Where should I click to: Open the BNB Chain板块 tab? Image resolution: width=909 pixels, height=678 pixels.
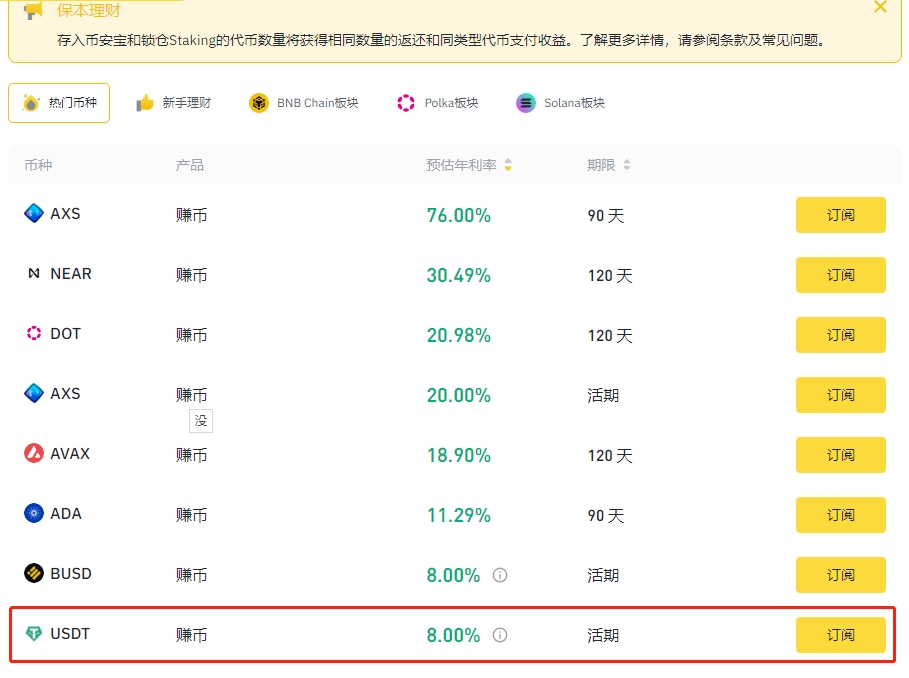coord(304,103)
